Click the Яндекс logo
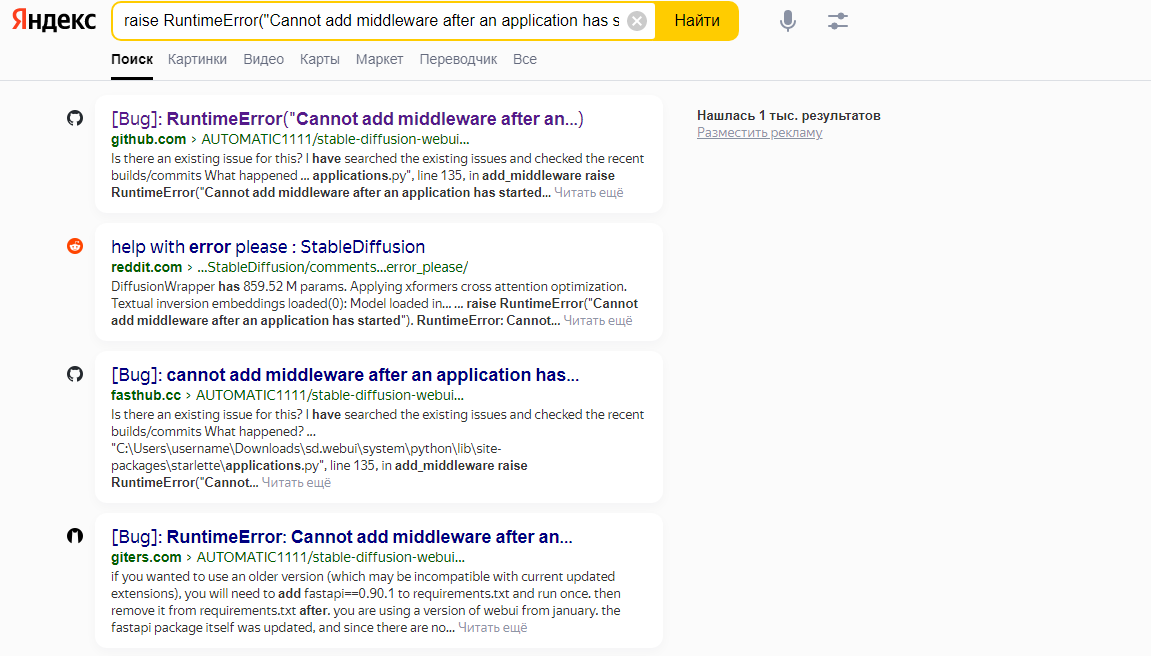 click(54, 21)
